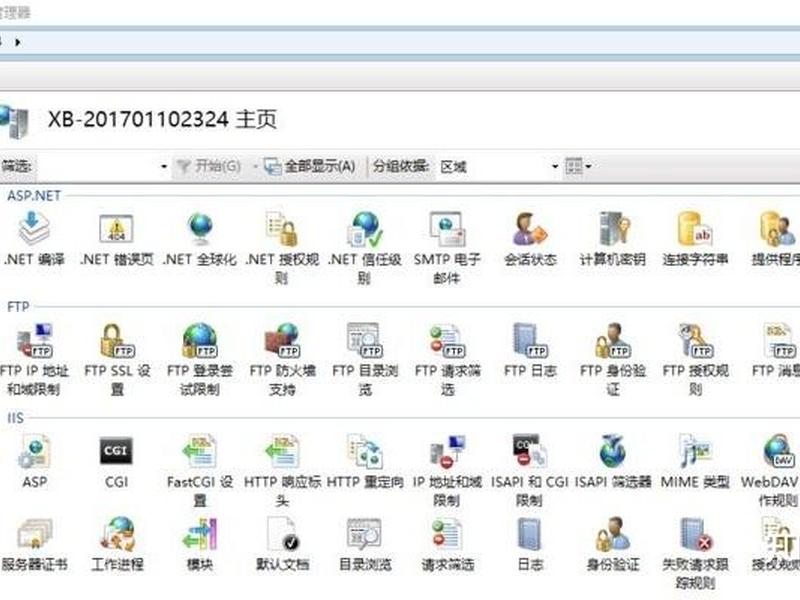Open FTP 登录尝试限制
This screenshot has width=800, height=600.
pos(199,360)
